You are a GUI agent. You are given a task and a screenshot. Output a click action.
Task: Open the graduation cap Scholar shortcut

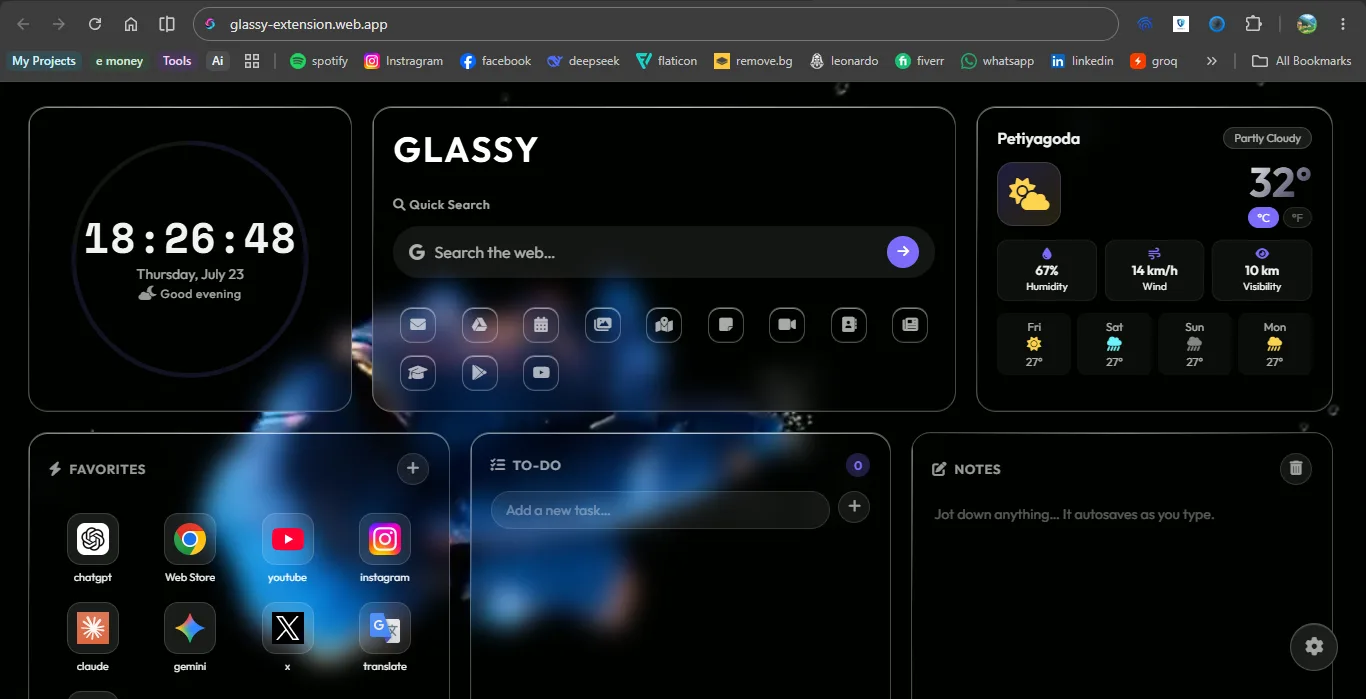click(418, 372)
